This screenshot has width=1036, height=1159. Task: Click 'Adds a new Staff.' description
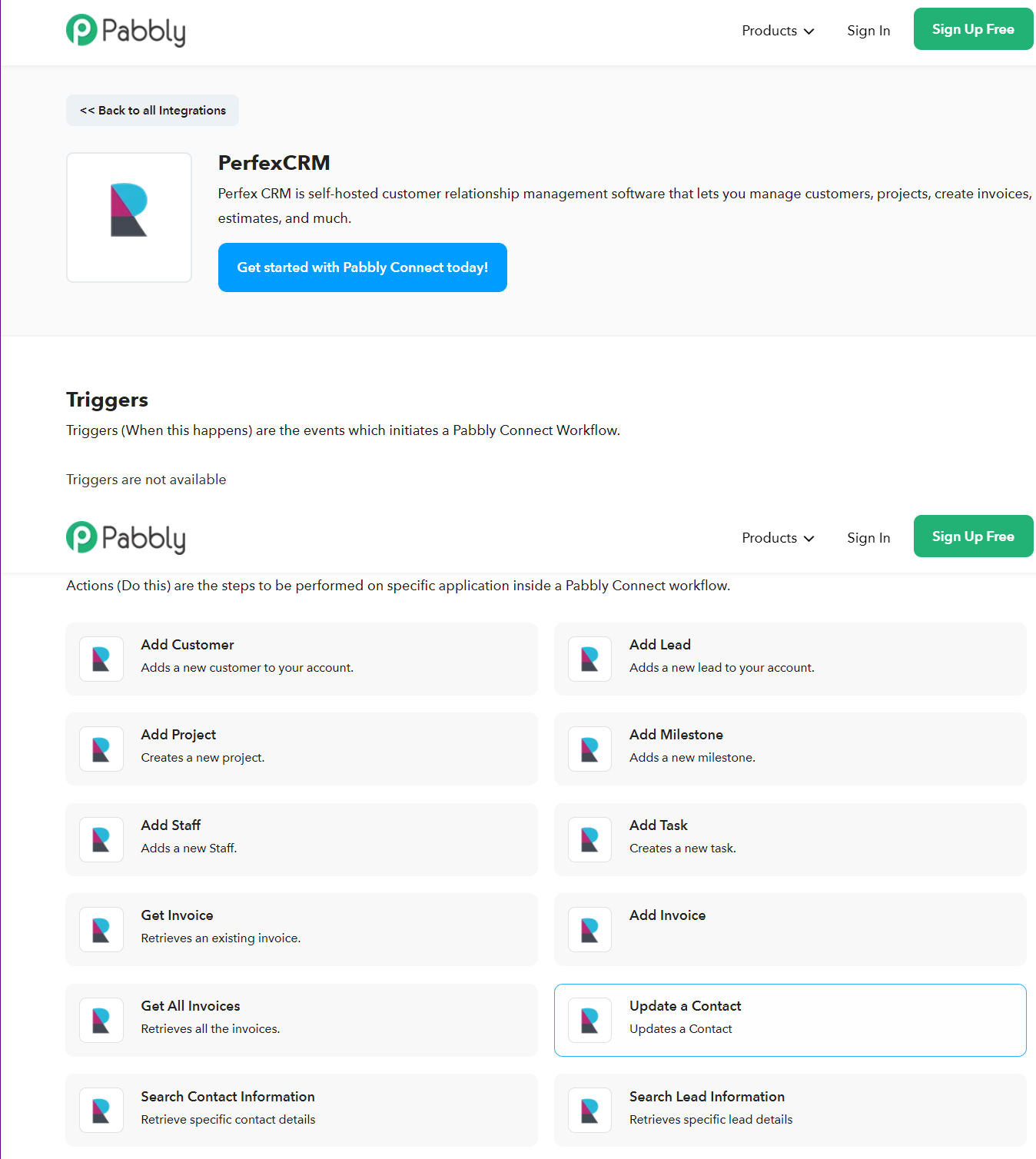tap(189, 848)
